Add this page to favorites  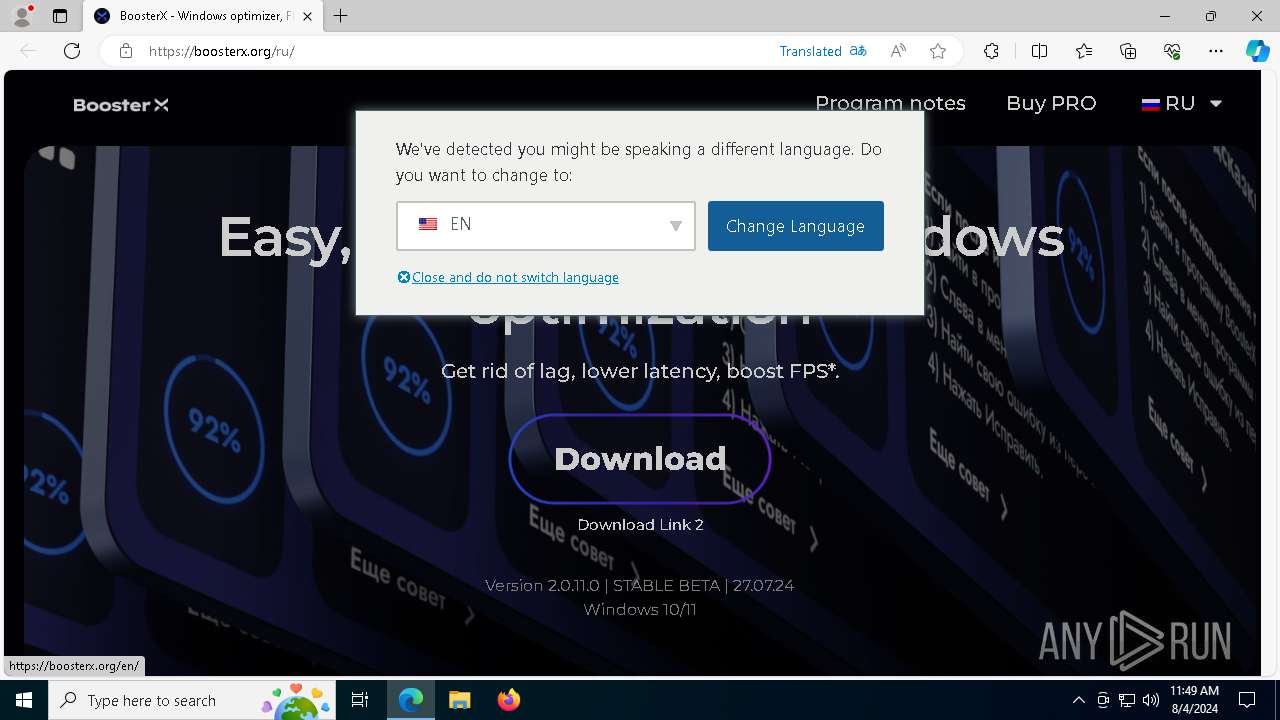[x=938, y=51]
